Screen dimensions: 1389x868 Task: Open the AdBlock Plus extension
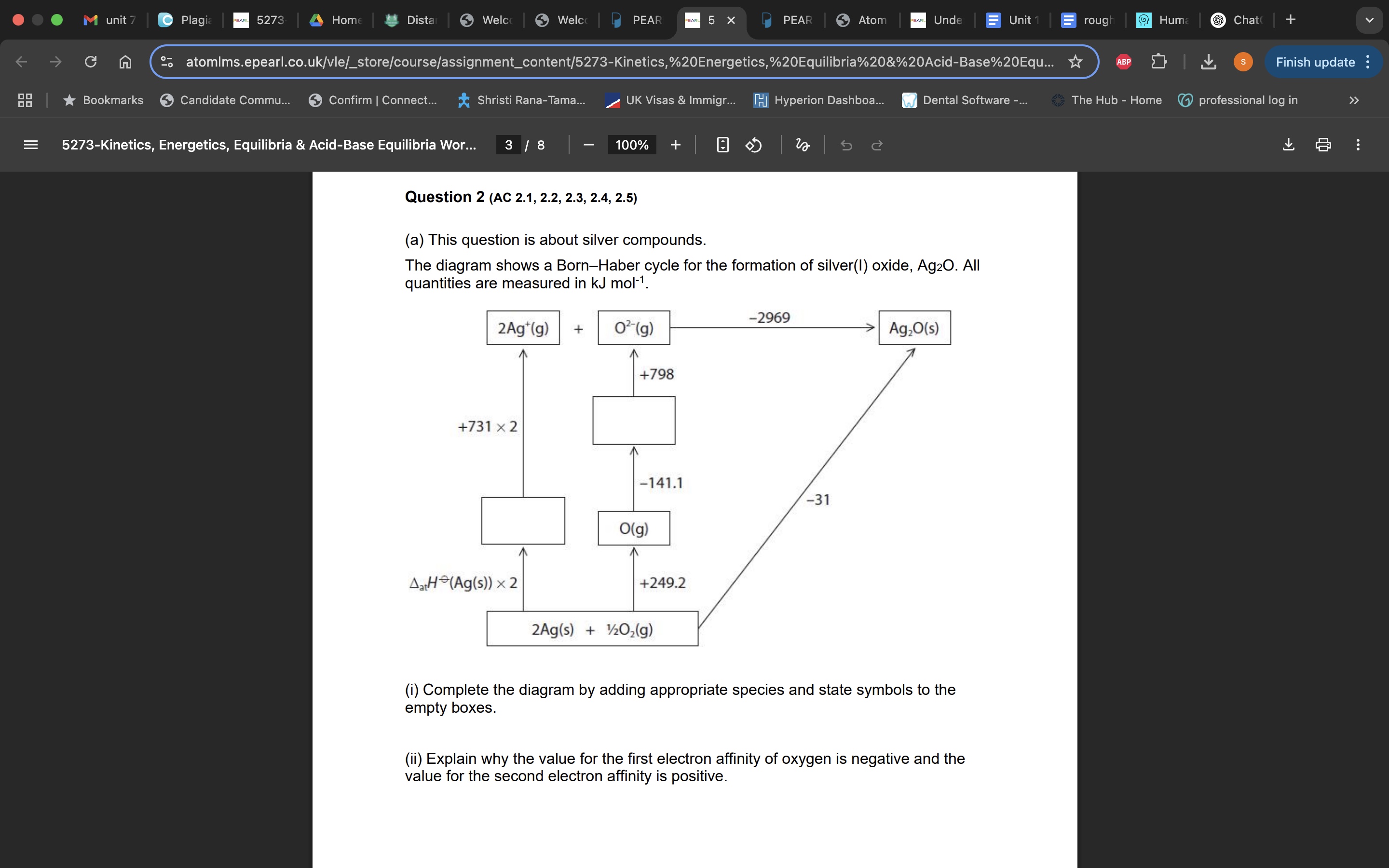1123,61
